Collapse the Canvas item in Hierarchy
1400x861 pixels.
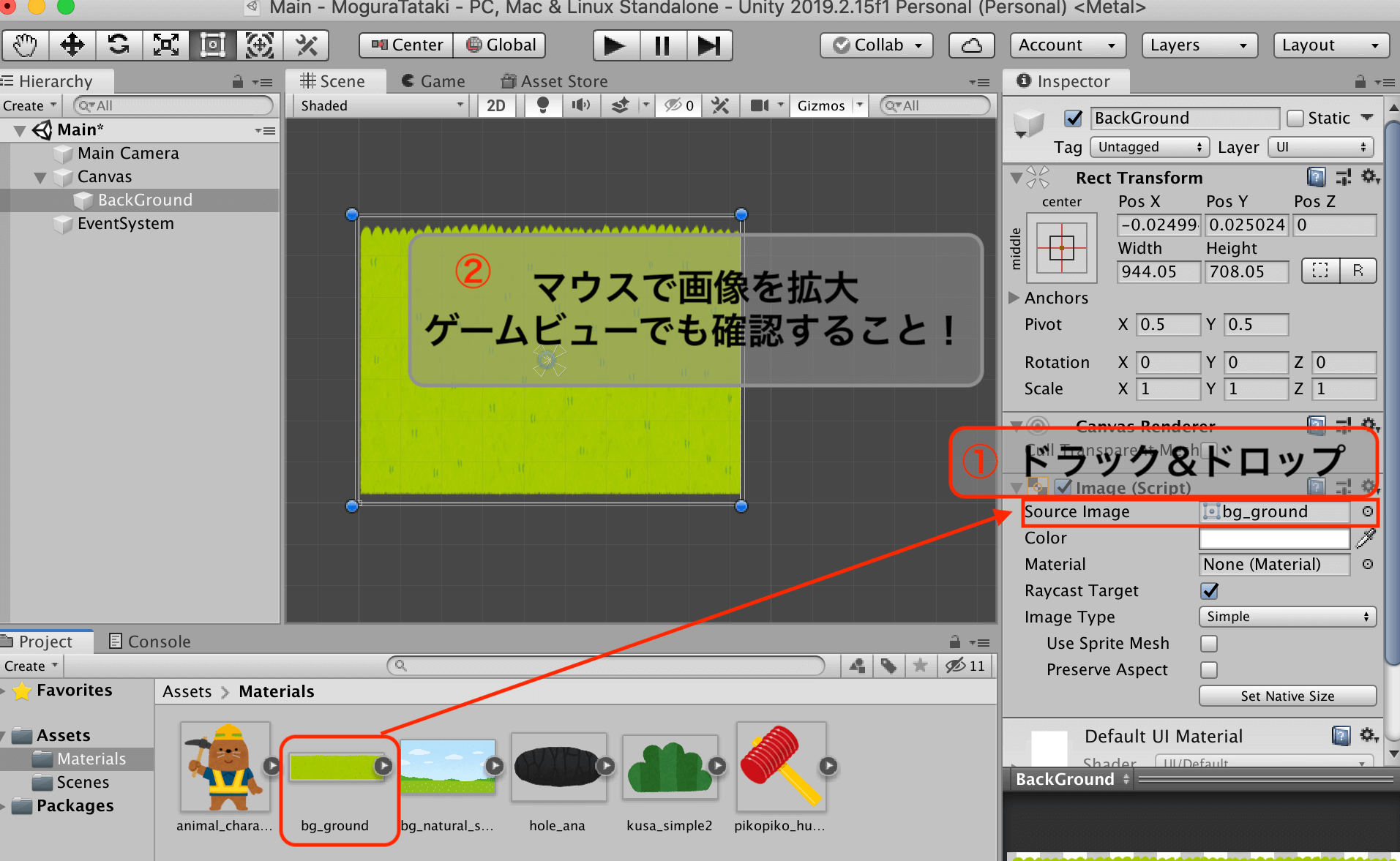coord(40,177)
